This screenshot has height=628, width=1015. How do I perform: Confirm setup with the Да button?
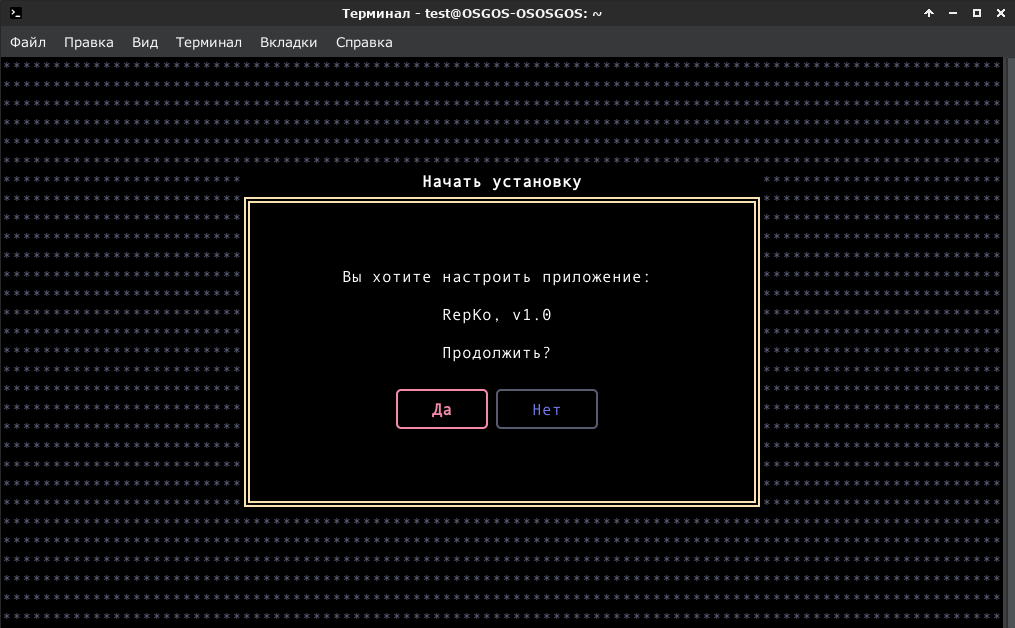[x=441, y=409]
